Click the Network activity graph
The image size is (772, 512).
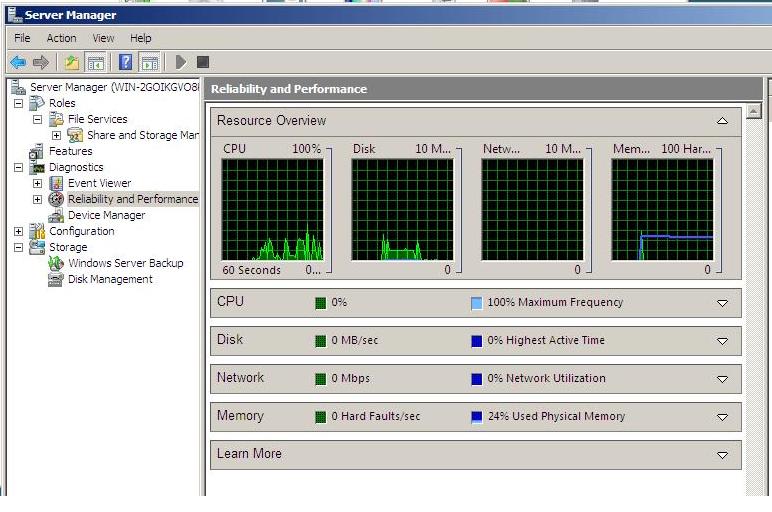pyautogui.click(x=532, y=210)
